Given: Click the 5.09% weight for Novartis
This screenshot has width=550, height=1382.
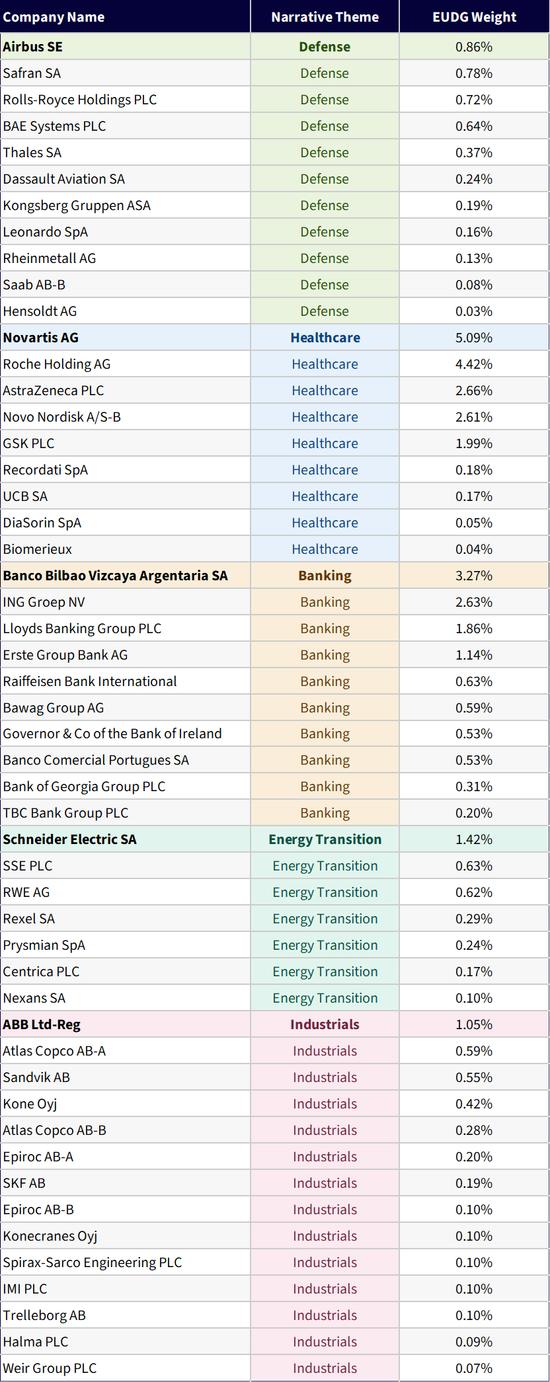Looking at the screenshot, I should click(474, 338).
